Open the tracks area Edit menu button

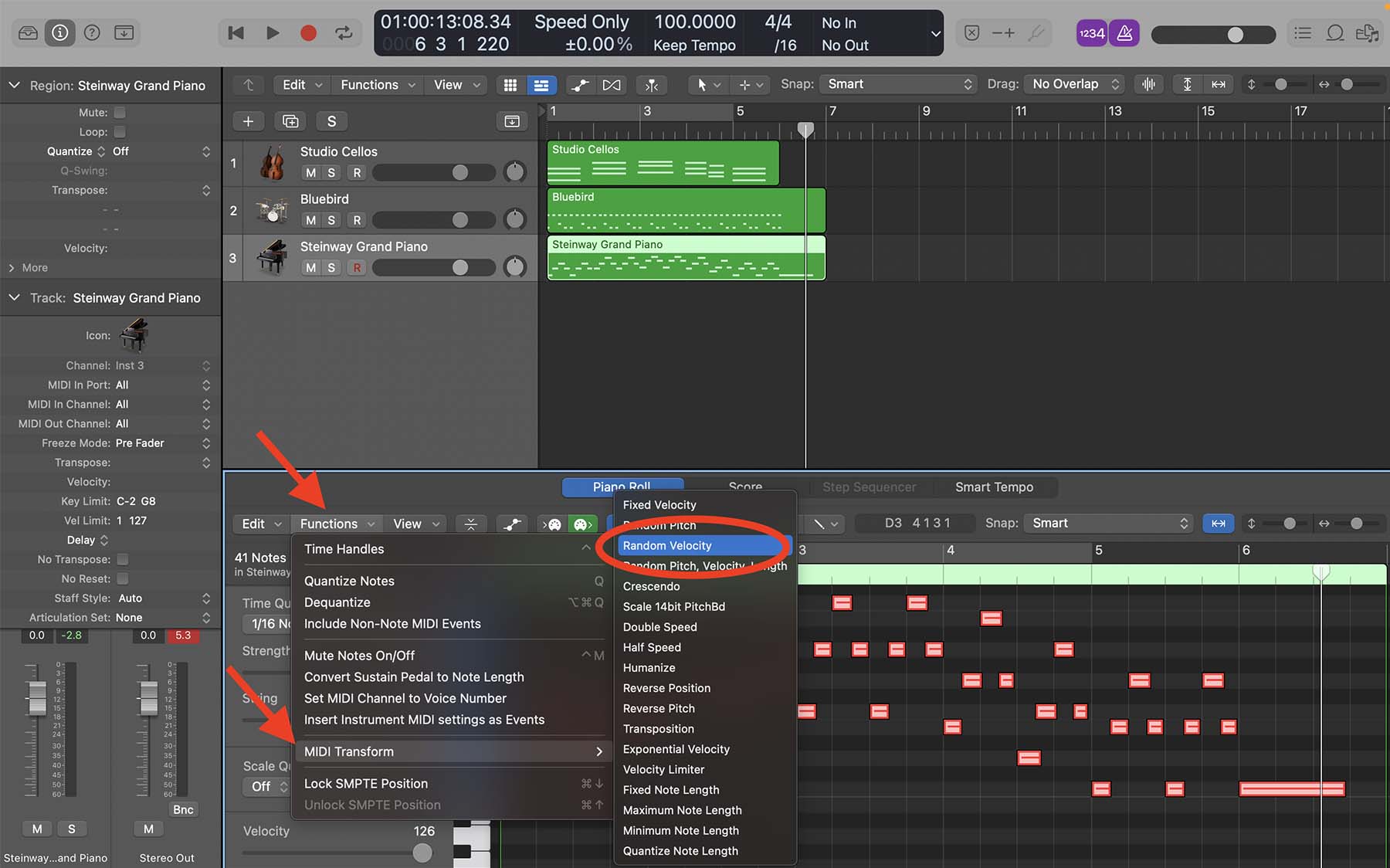tap(302, 85)
